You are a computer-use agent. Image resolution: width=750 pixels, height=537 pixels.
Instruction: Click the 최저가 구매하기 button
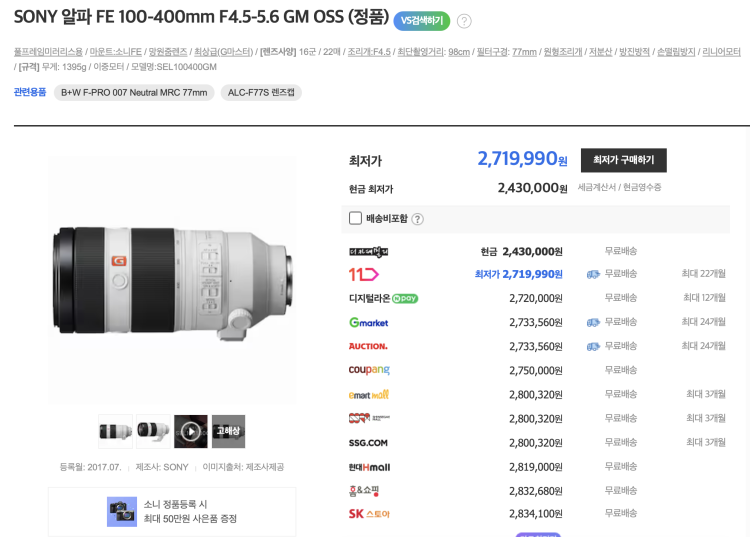(x=623, y=160)
